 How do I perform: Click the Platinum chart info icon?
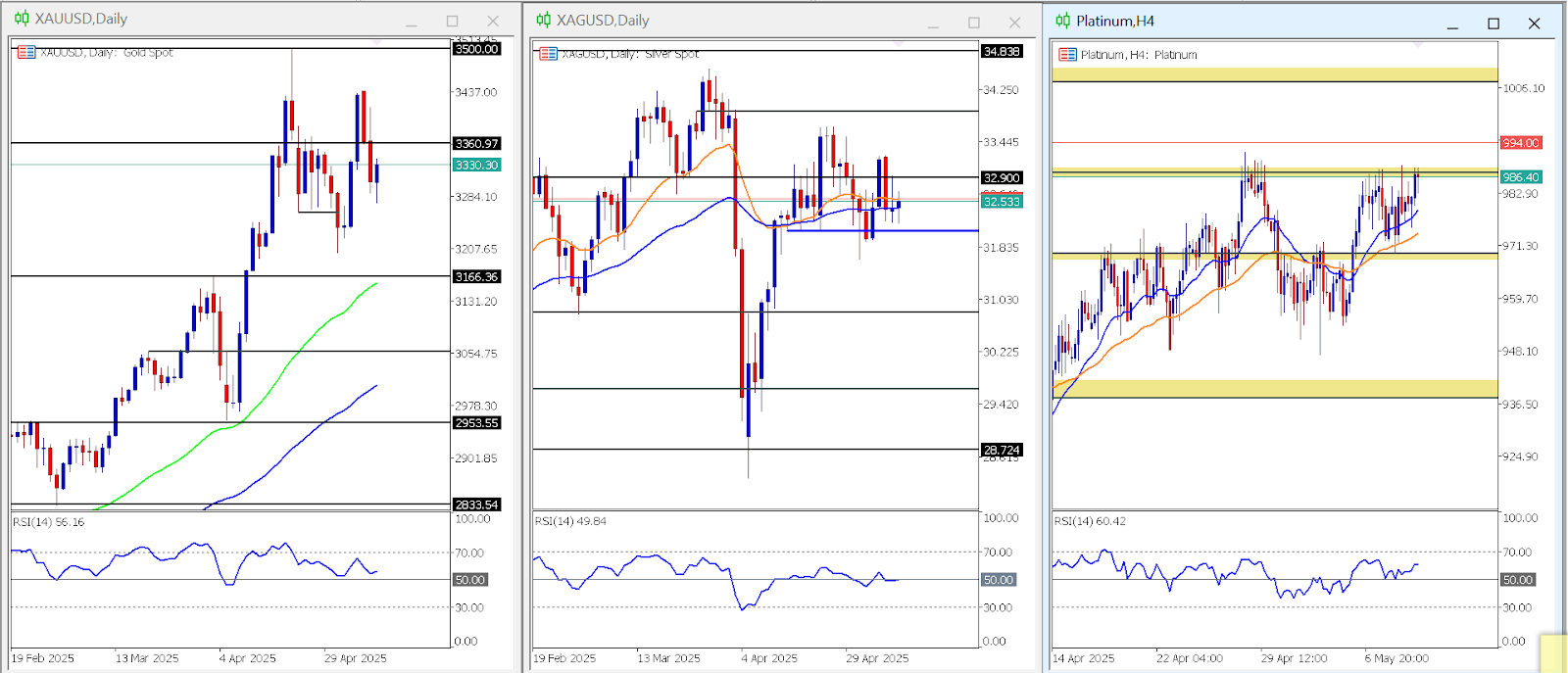[x=1067, y=54]
